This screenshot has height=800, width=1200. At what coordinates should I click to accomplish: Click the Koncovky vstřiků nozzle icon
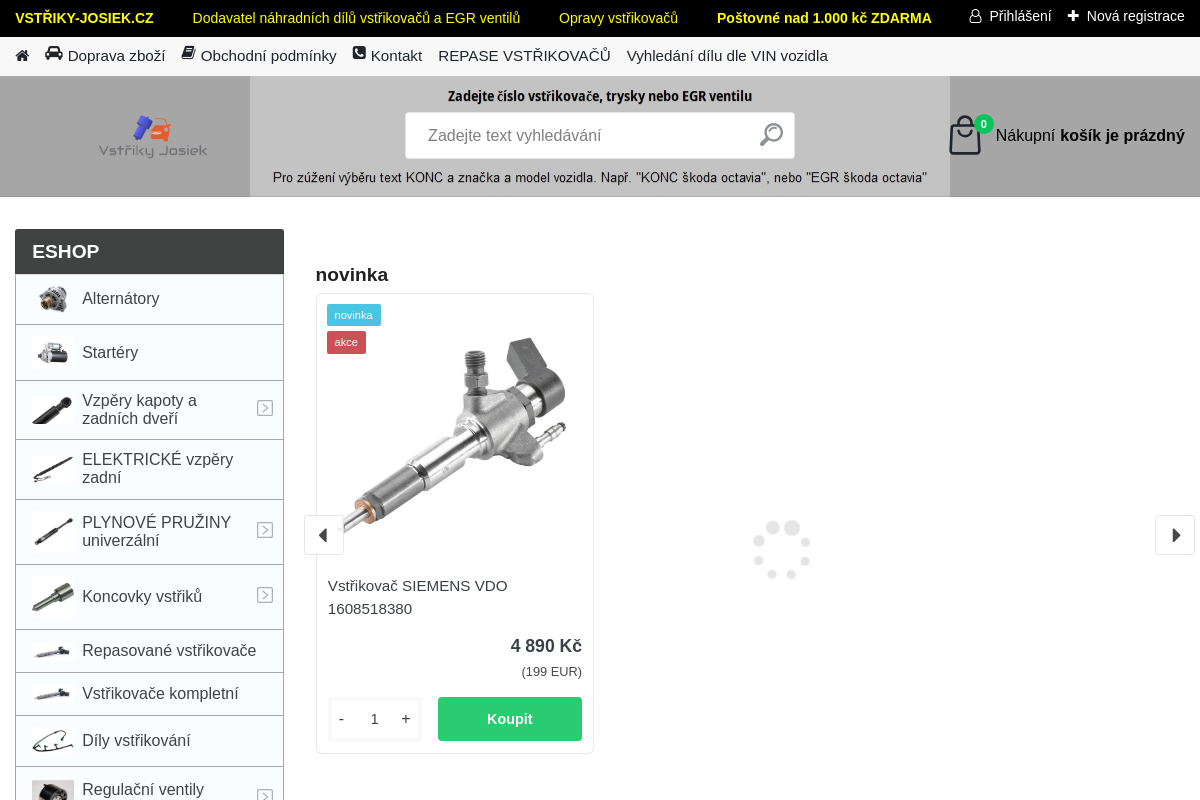point(52,597)
